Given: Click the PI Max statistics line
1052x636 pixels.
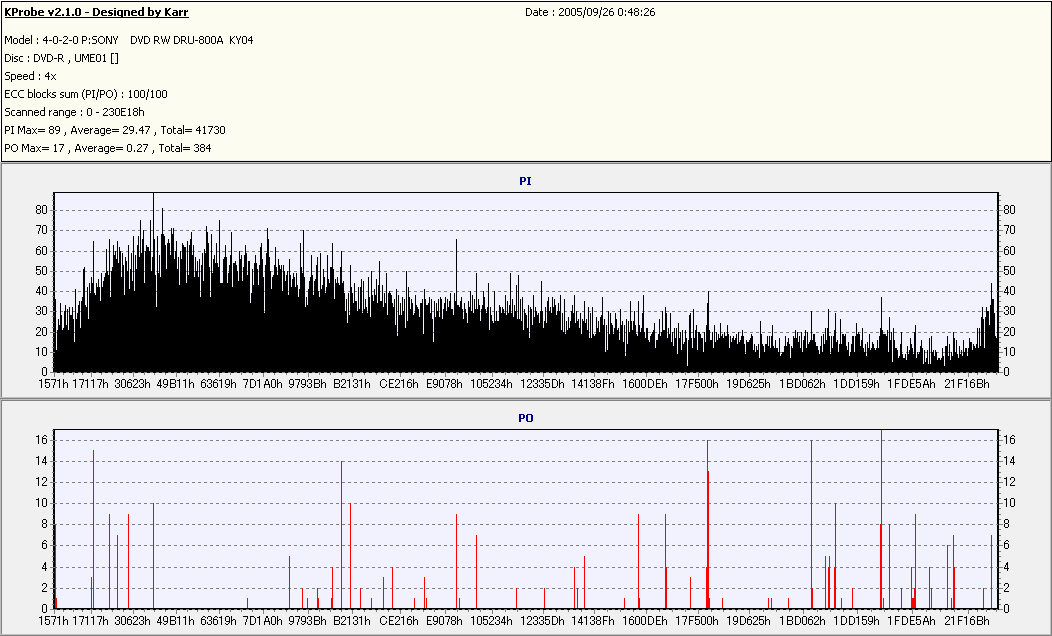Looking at the screenshot, I should [x=114, y=130].
